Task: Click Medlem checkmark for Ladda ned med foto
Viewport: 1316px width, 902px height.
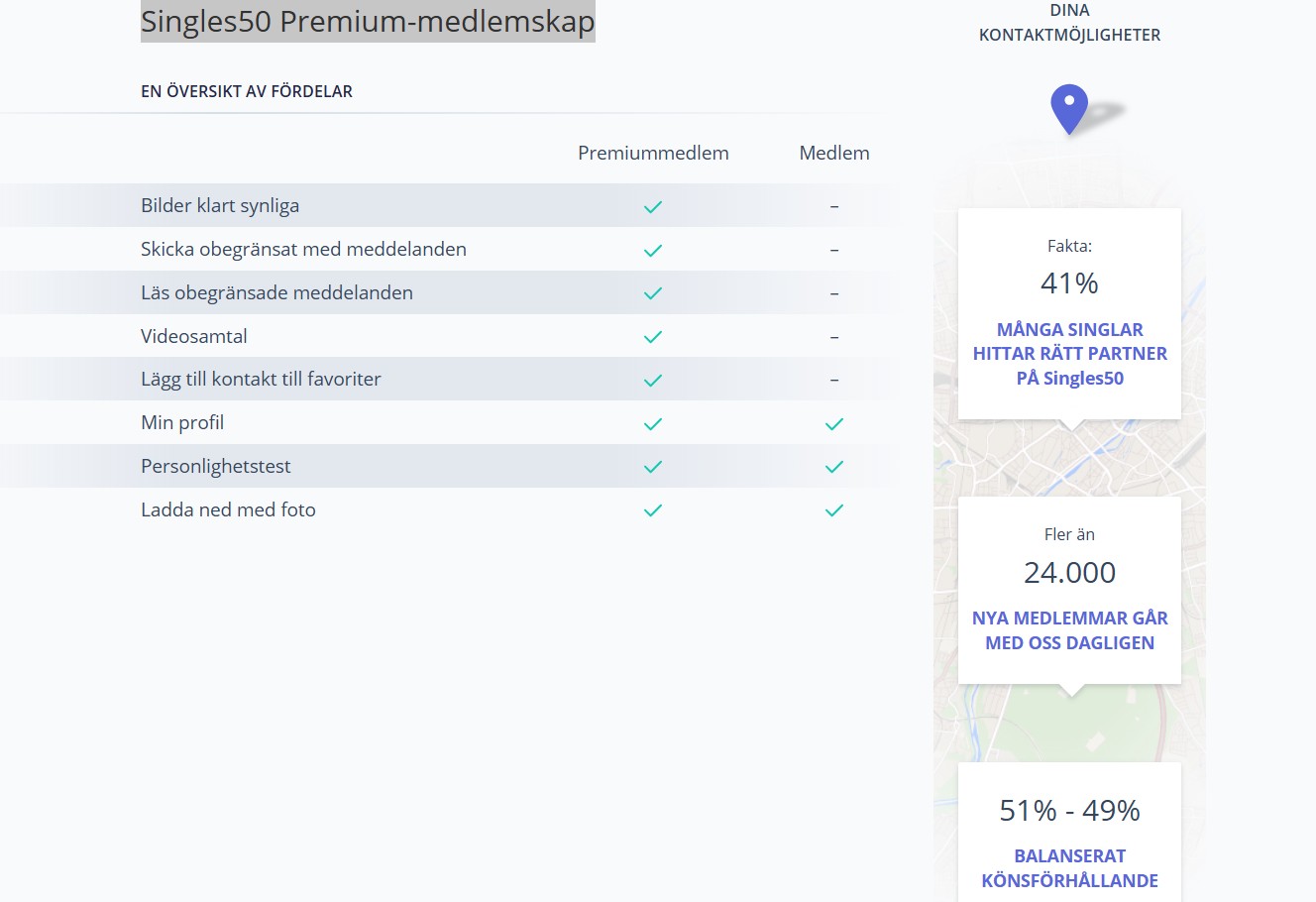Action: click(834, 510)
